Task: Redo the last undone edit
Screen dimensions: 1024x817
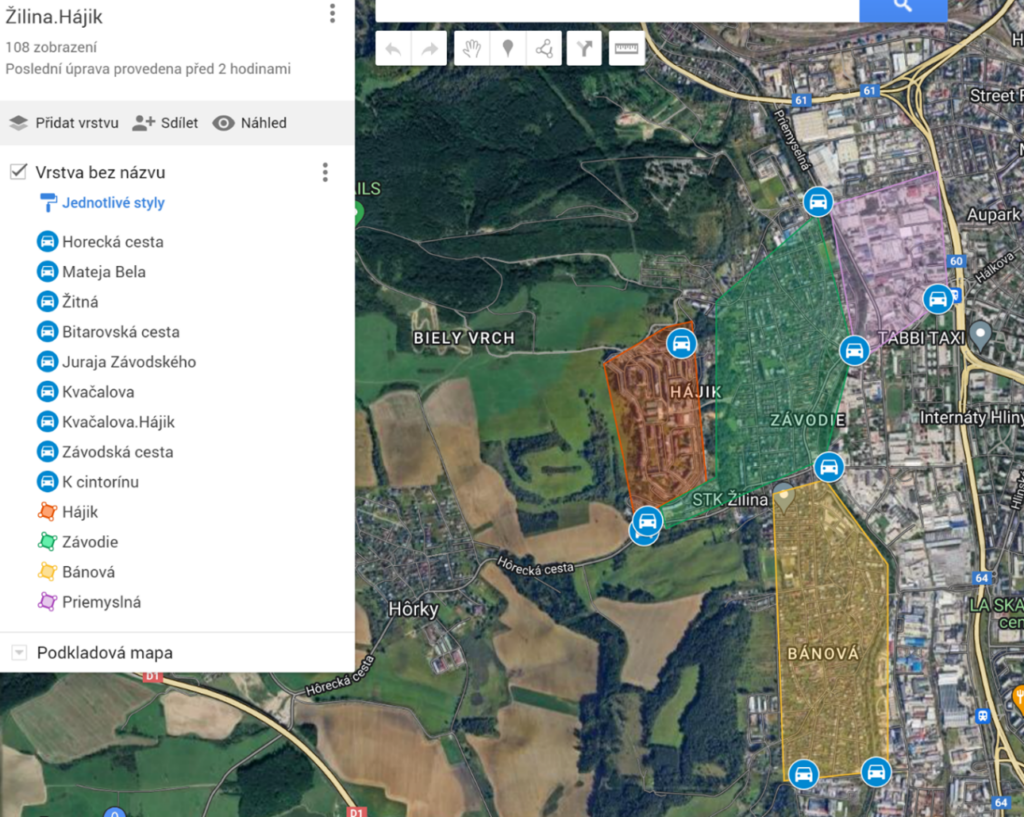Action: (429, 48)
